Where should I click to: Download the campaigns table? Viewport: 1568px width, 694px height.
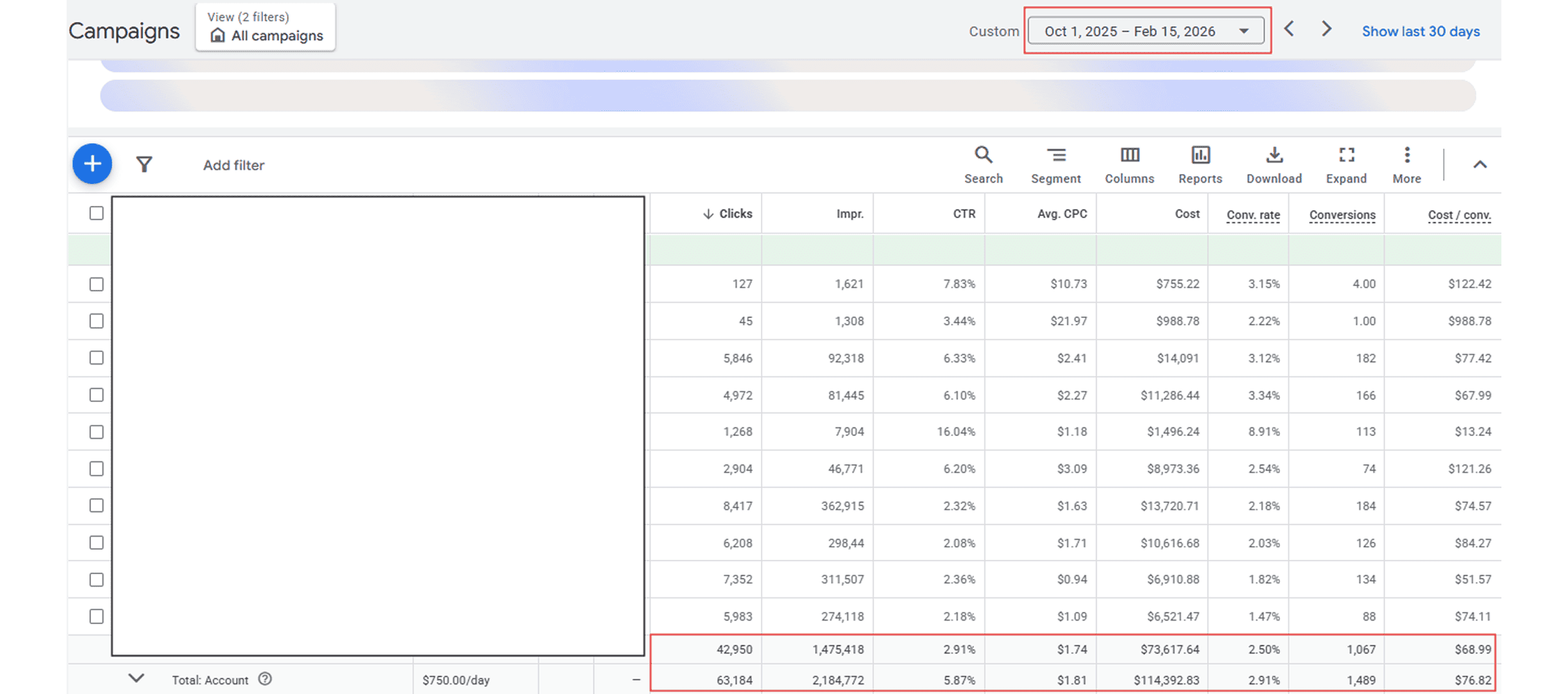(1274, 164)
